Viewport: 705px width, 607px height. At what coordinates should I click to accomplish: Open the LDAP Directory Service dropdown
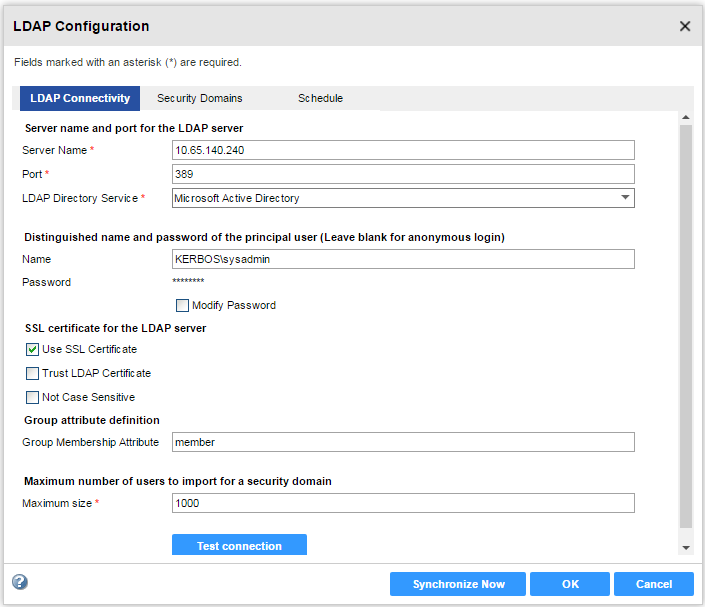[403, 198]
